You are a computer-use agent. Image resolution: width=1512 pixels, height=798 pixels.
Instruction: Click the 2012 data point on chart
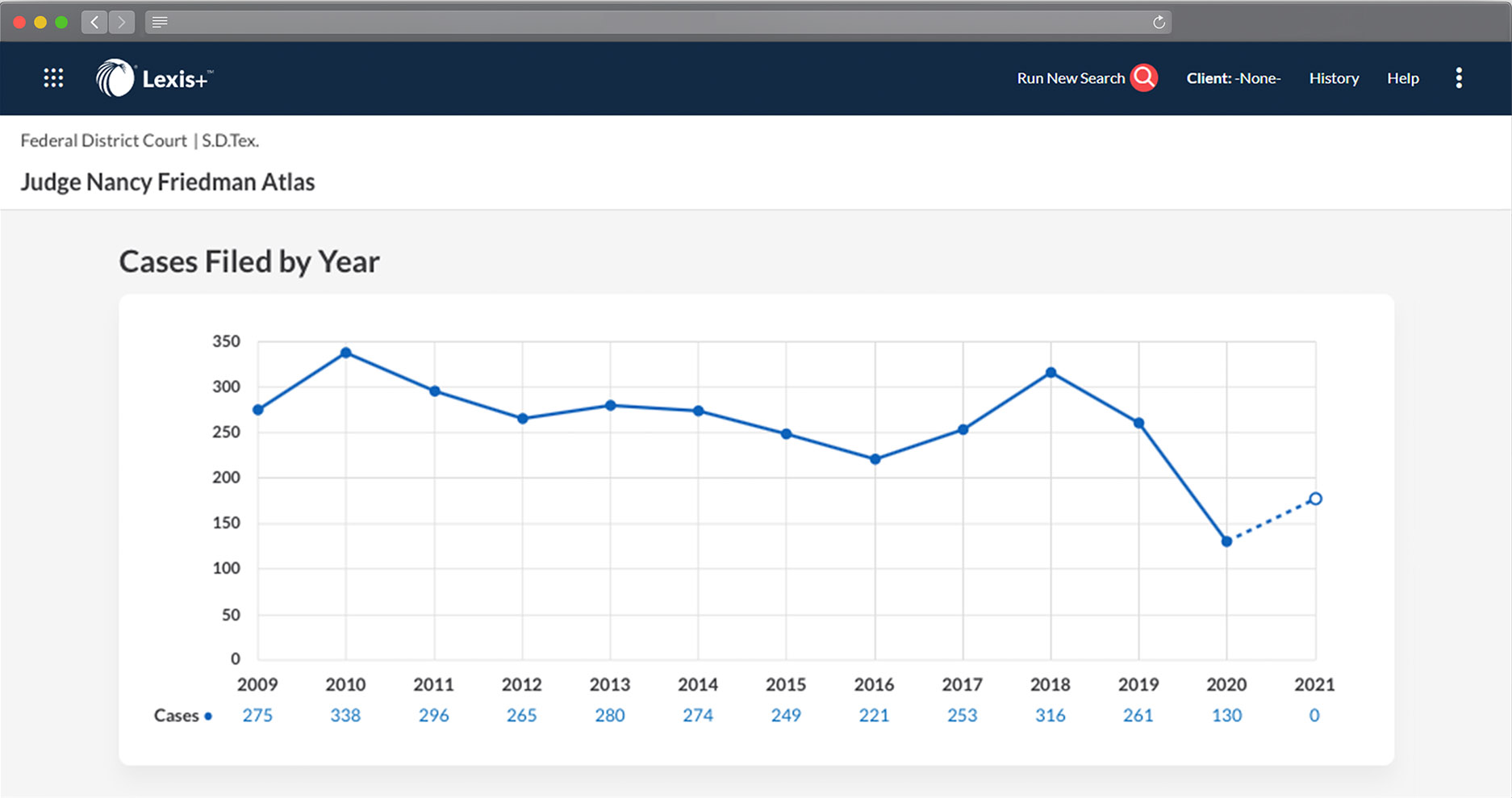(522, 419)
